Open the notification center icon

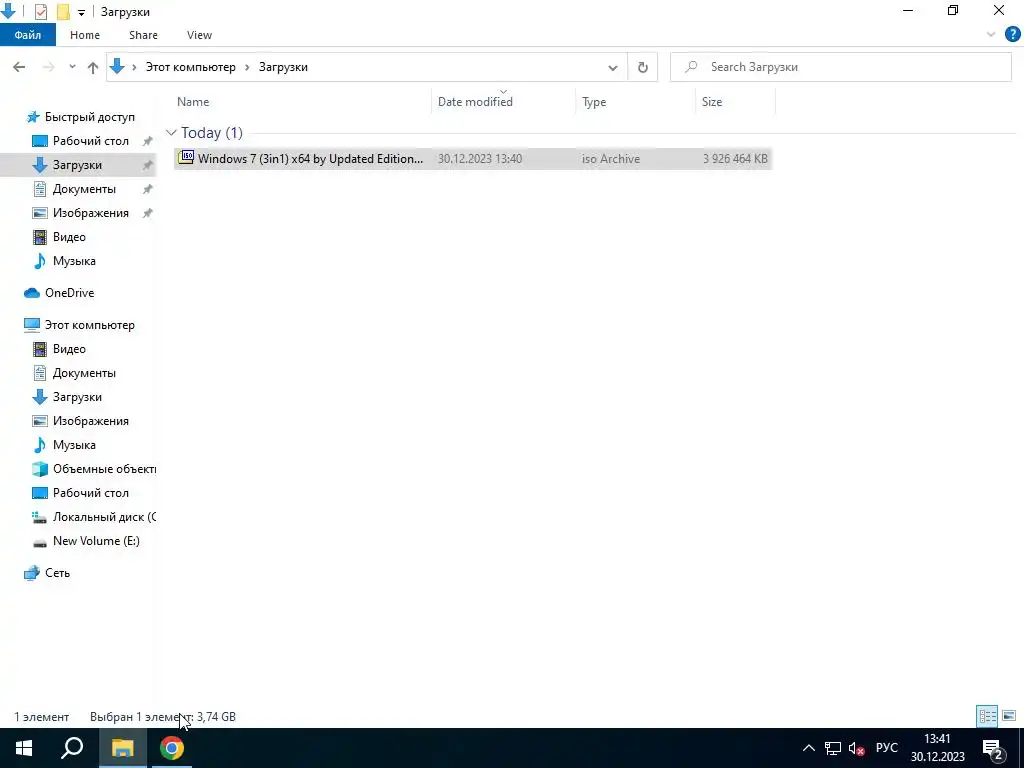click(x=993, y=748)
